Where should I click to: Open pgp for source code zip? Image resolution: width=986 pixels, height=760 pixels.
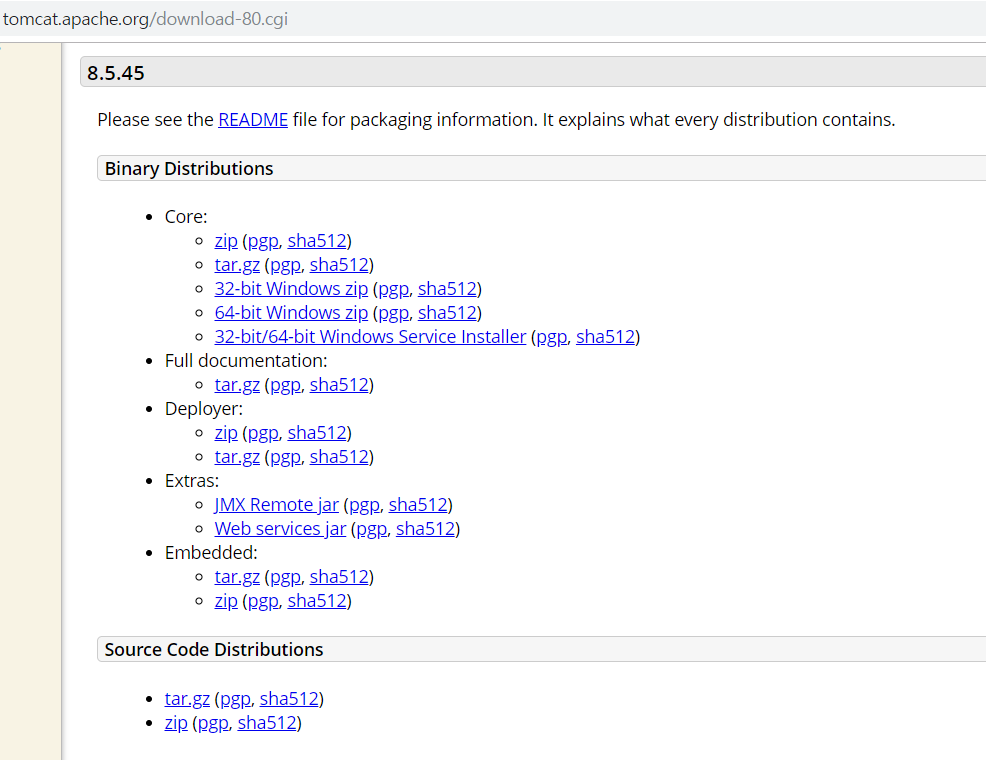pyautogui.click(x=213, y=723)
